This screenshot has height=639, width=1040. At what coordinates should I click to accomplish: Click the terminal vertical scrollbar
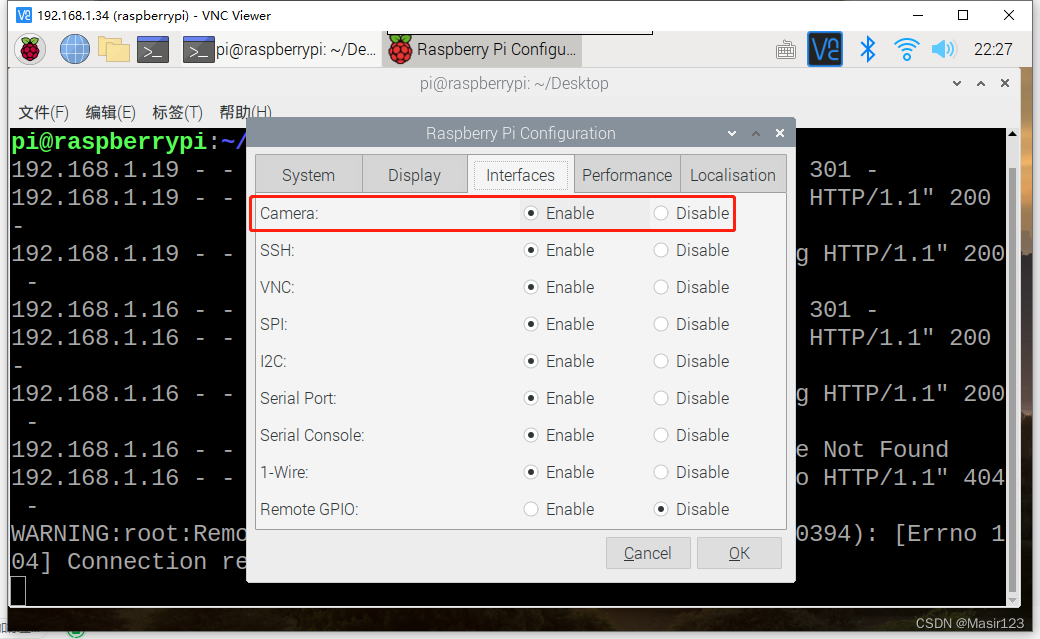[1012, 378]
